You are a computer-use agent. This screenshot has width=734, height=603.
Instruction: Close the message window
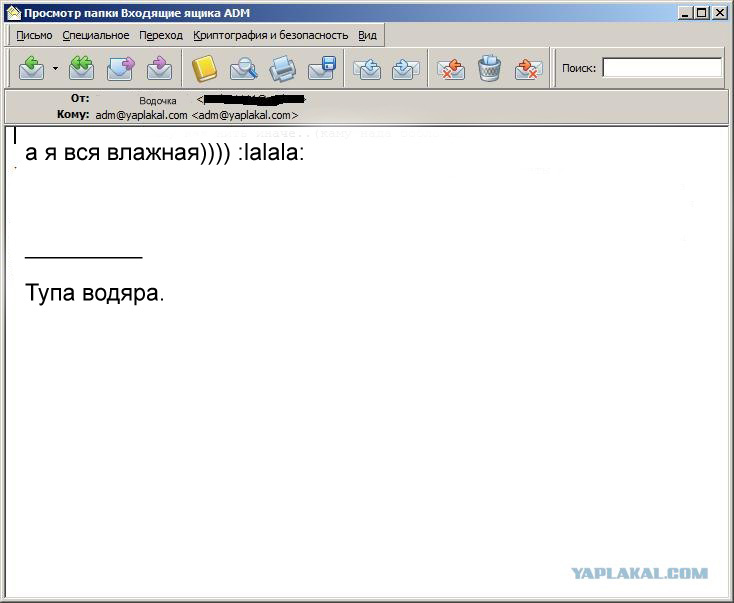tap(719, 13)
